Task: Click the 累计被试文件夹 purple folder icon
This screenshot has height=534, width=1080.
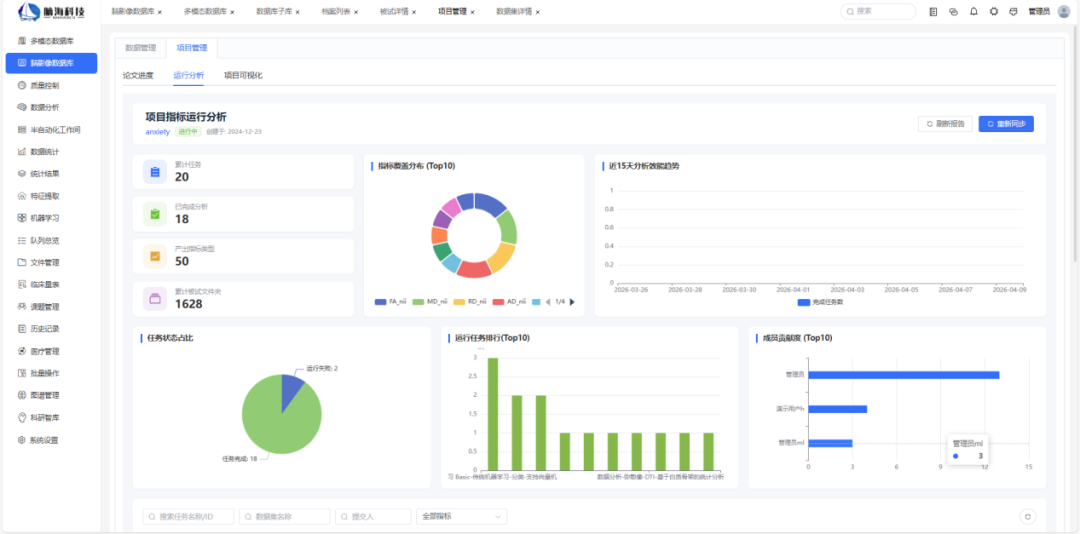Action: 155,298
